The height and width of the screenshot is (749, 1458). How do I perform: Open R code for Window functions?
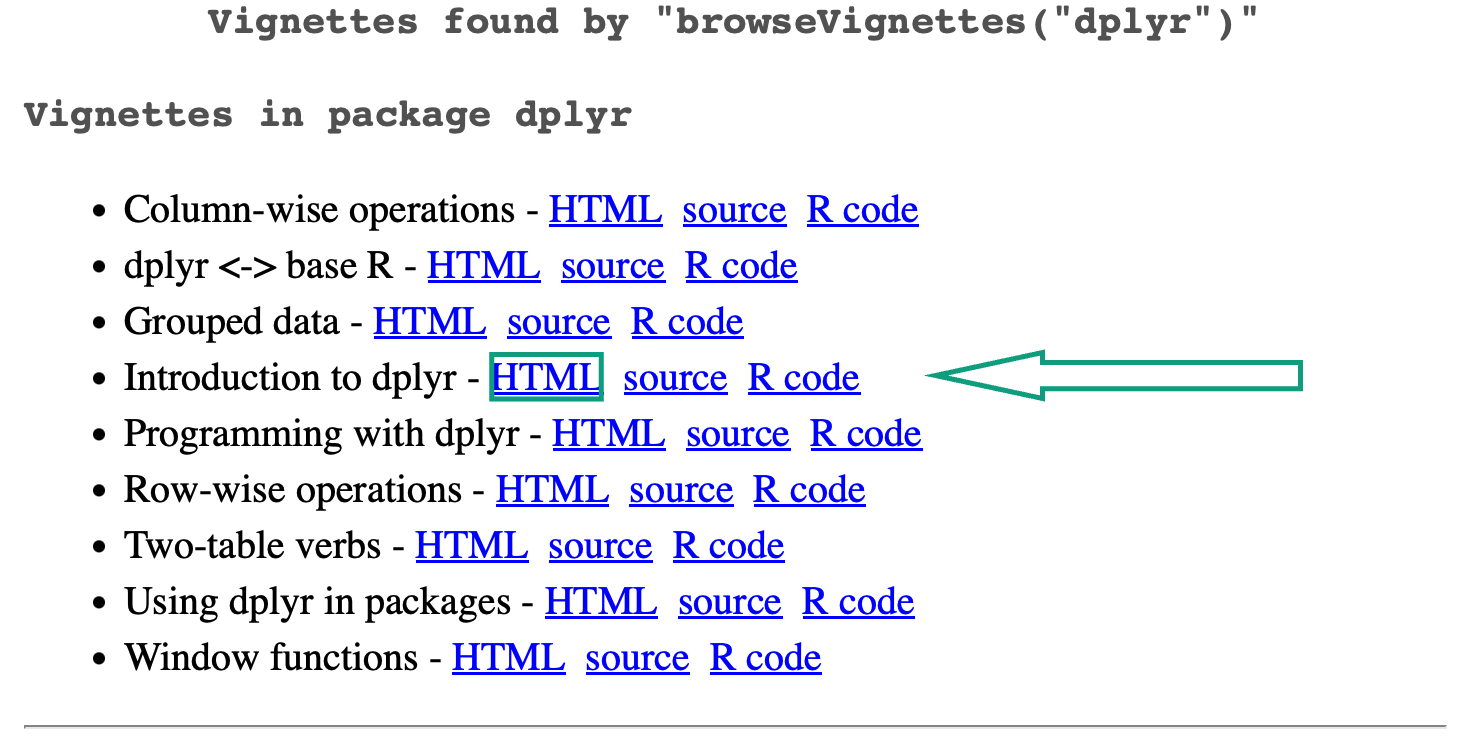[x=766, y=658]
